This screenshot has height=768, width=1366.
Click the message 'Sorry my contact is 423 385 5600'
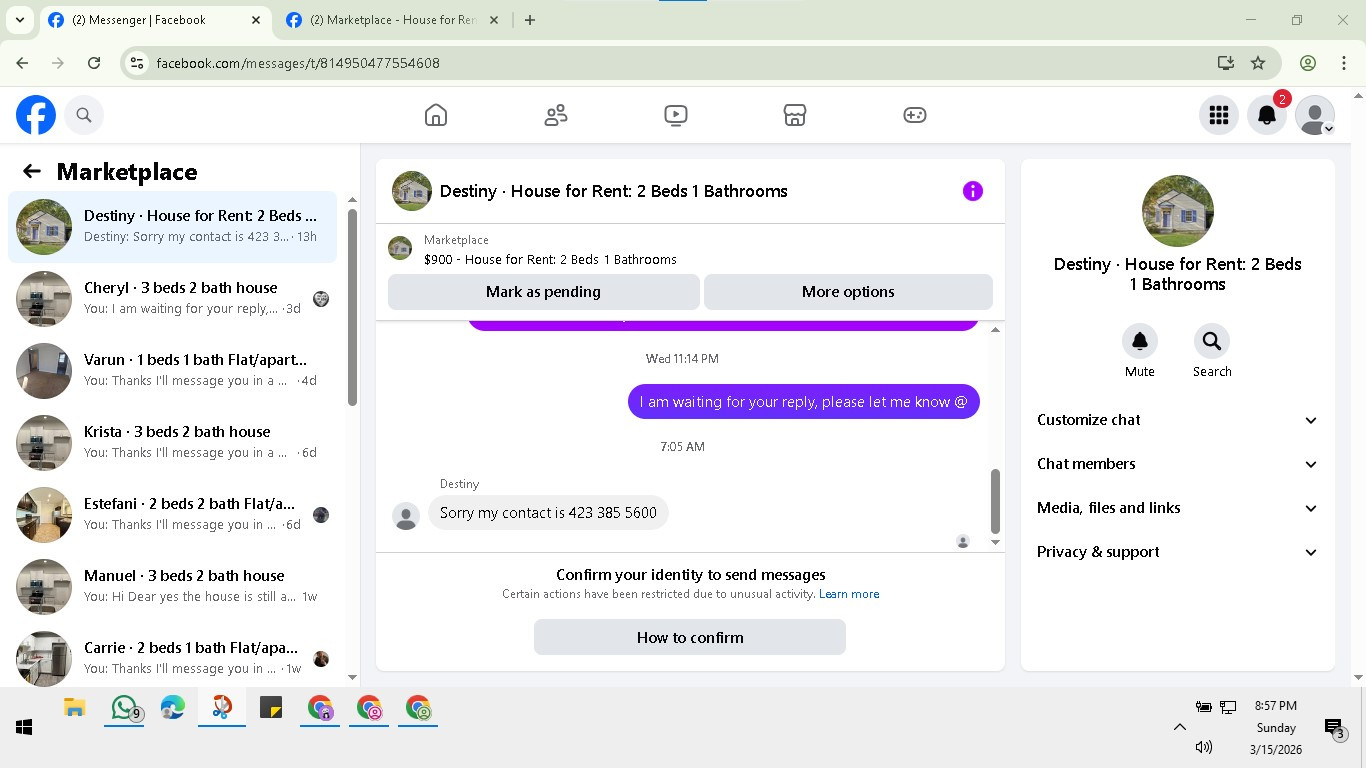[548, 513]
